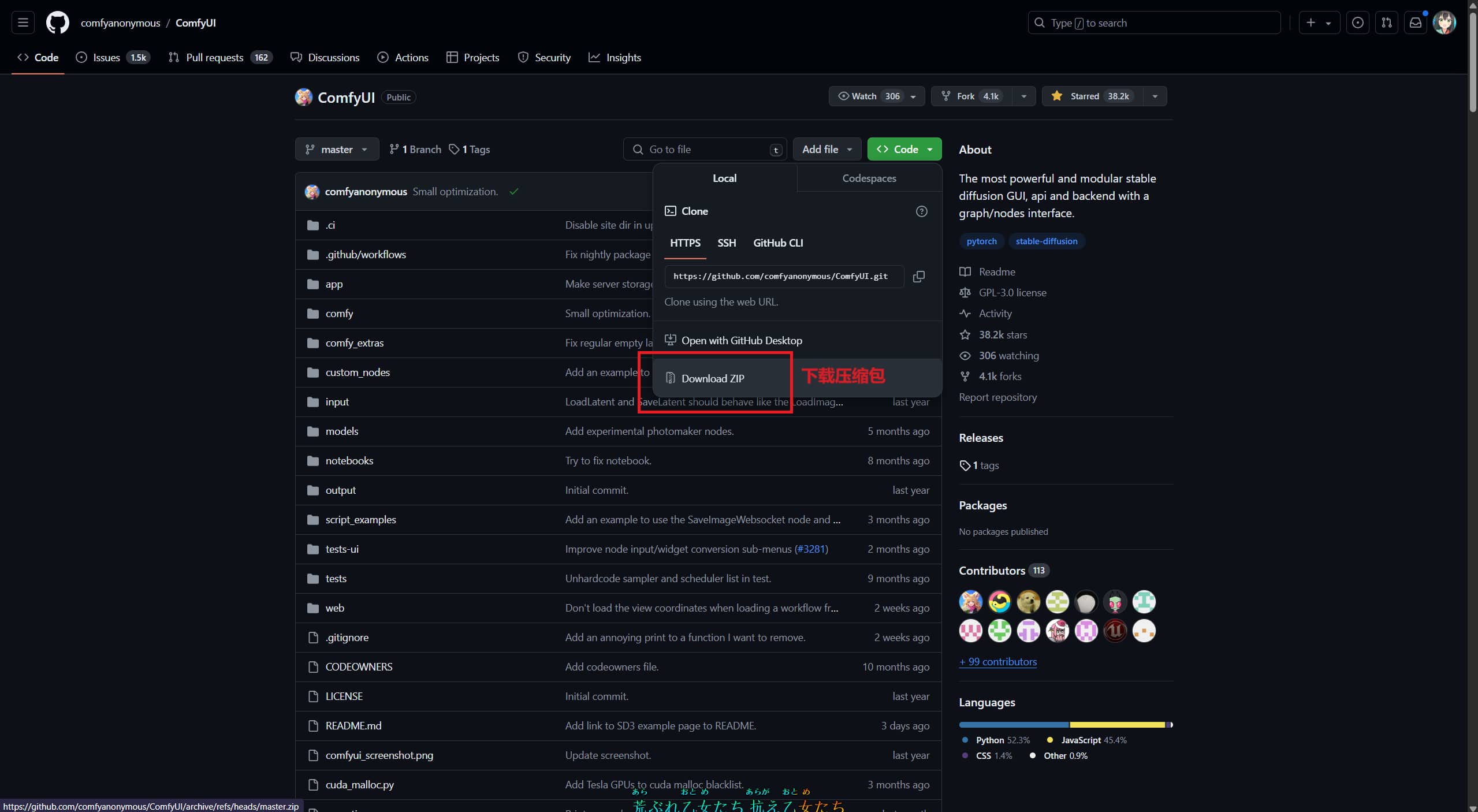Screen dimensions: 1478x812
Task: Open the + 99 contributors link
Action: coord(997,662)
